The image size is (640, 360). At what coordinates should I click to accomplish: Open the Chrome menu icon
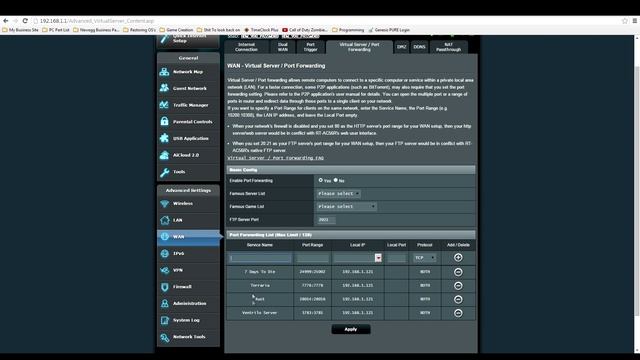pos(635,21)
